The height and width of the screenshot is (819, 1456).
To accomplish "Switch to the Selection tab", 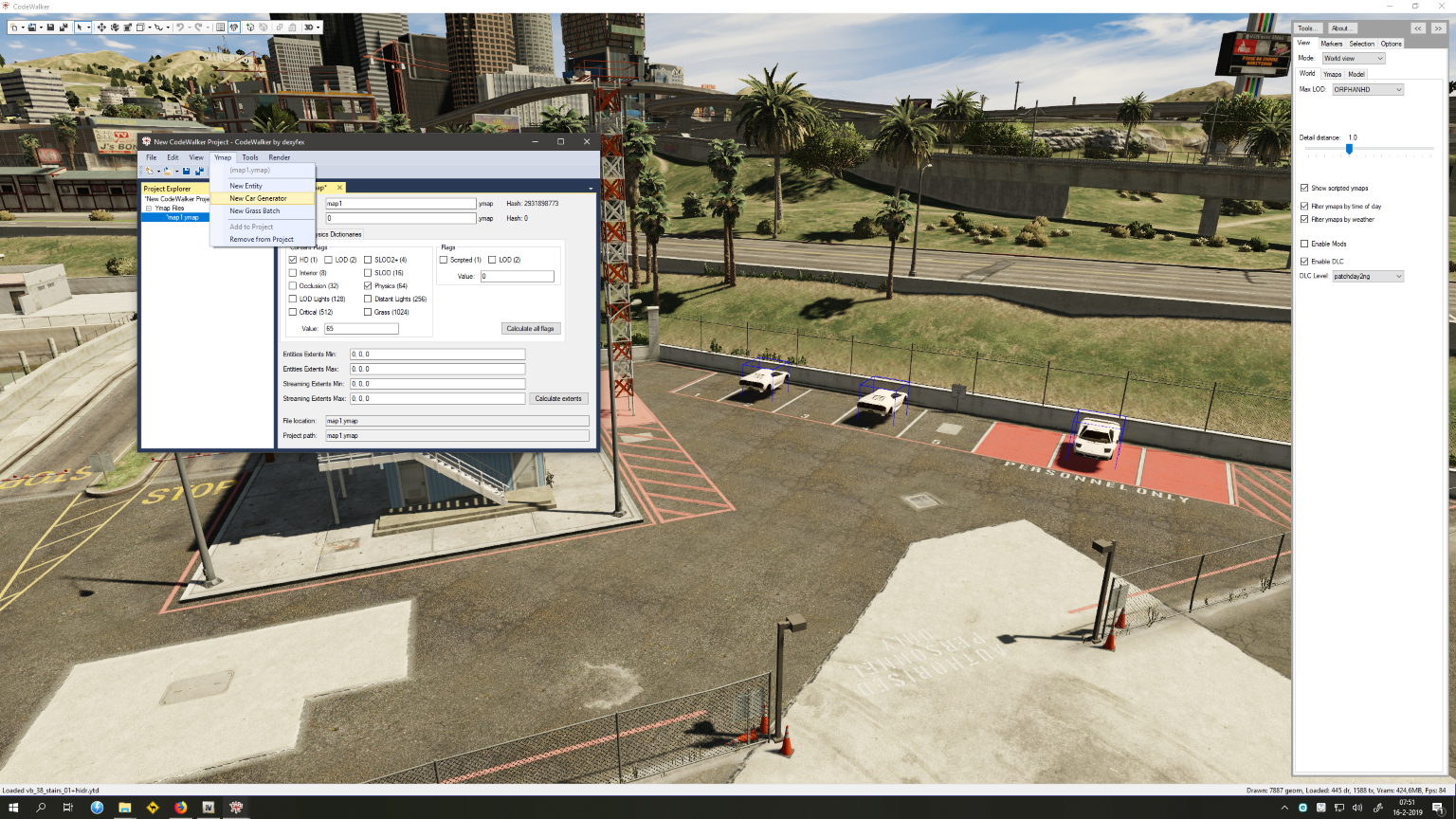I will point(1361,44).
